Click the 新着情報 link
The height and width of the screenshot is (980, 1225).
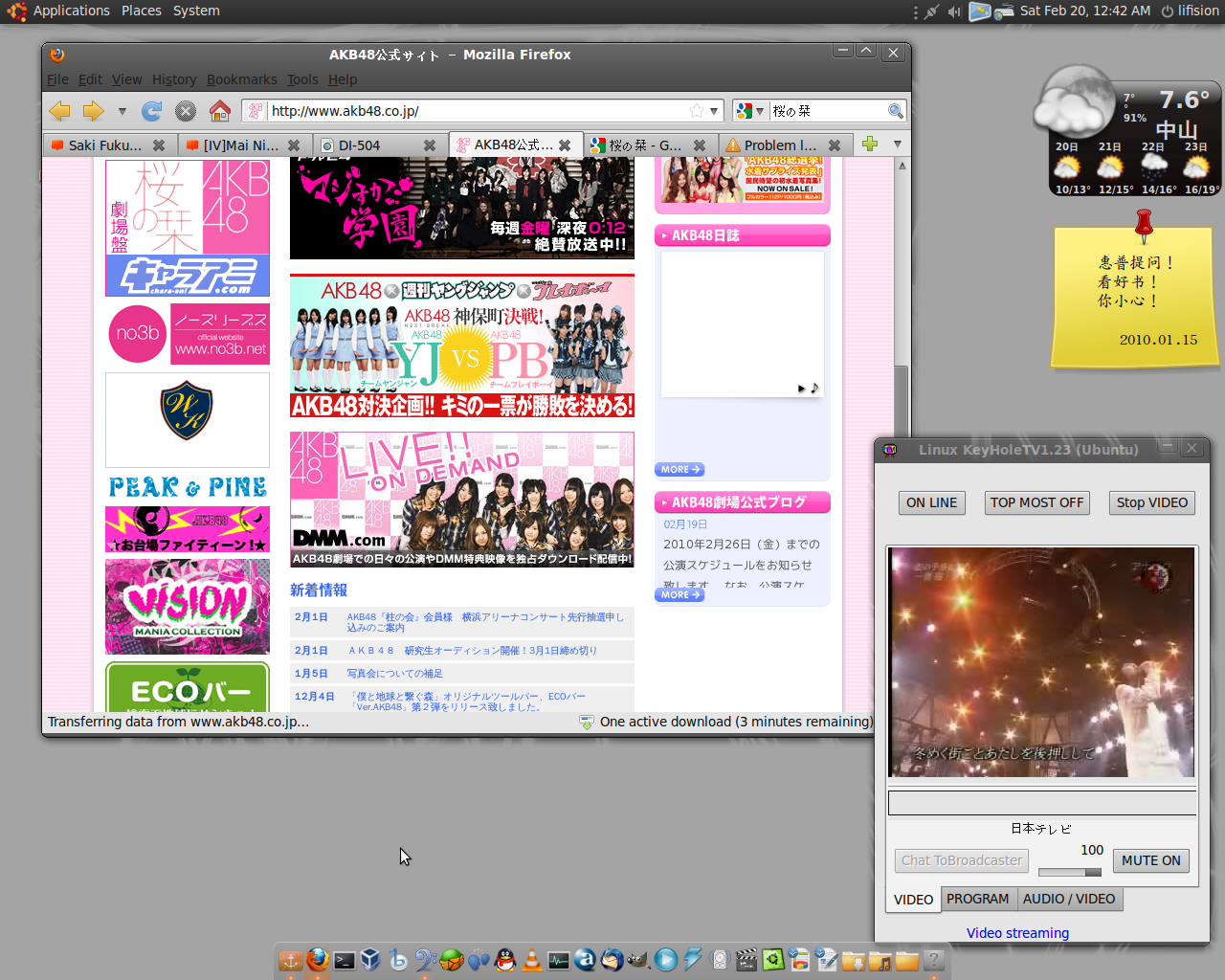(x=319, y=590)
